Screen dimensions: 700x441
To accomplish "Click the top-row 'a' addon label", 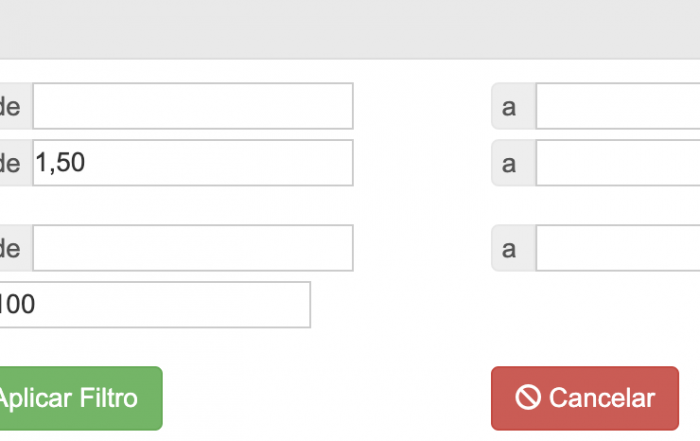I will 513,106.
